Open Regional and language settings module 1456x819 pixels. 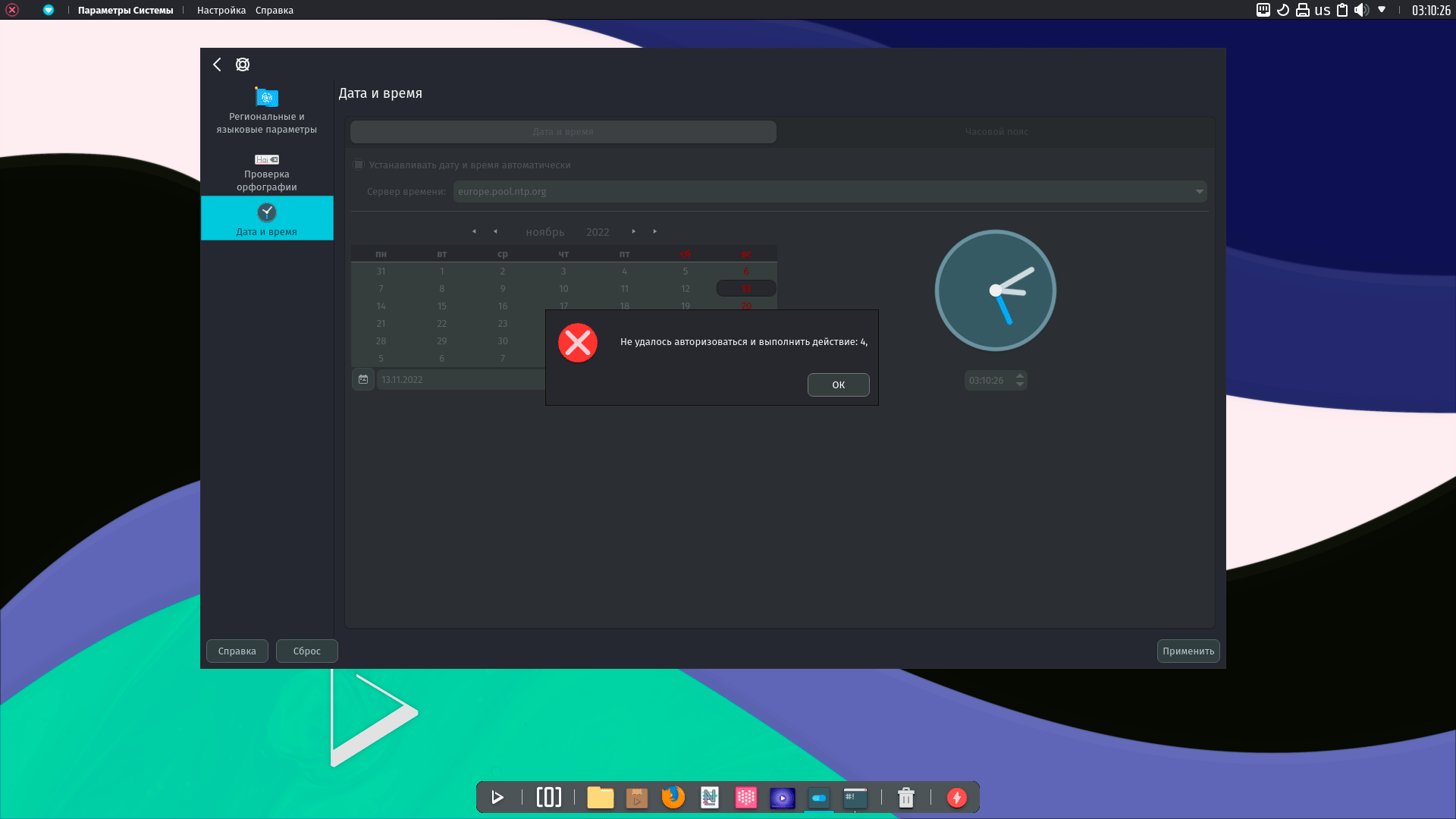(266, 111)
